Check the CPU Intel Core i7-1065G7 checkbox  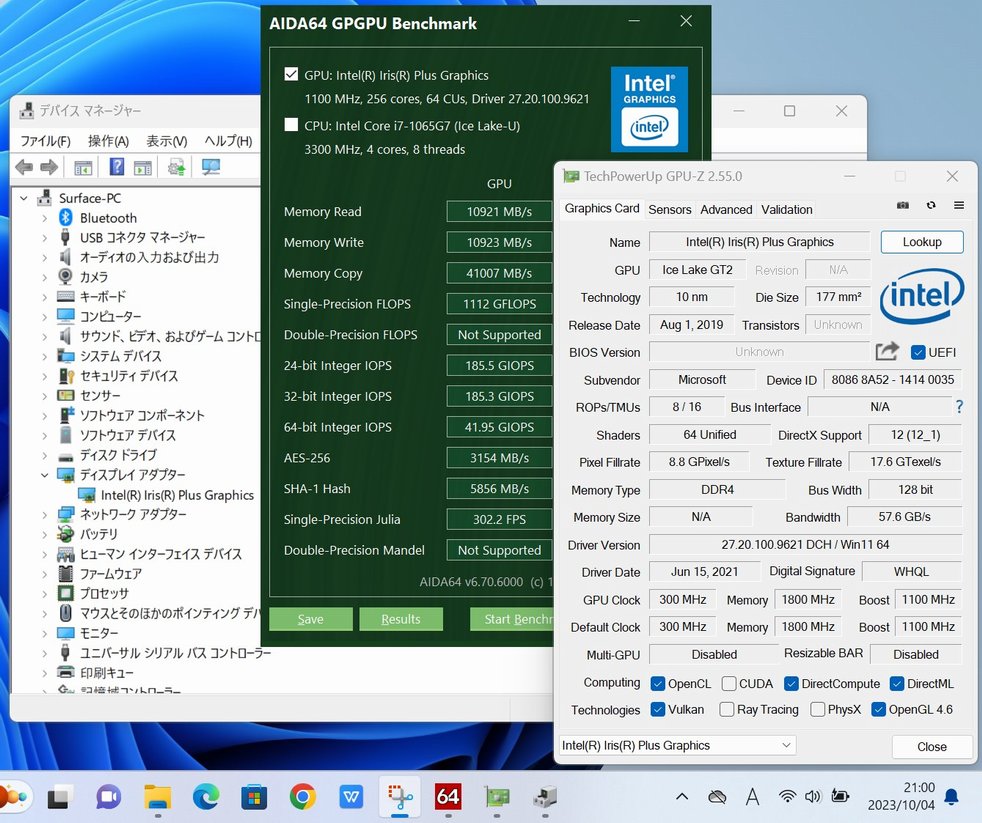point(291,125)
